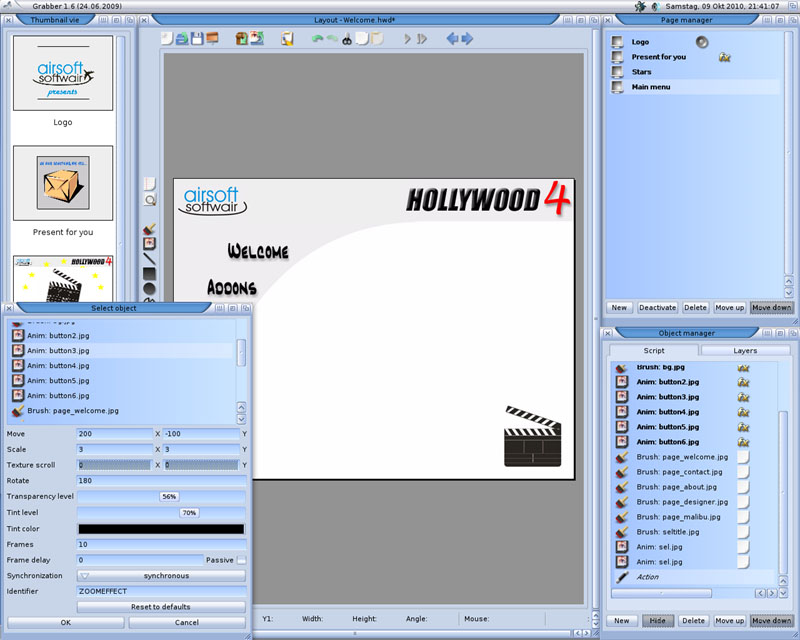Click the Page manager scroll-down arrow
Viewport: 800px width, 640px height.
point(789,293)
